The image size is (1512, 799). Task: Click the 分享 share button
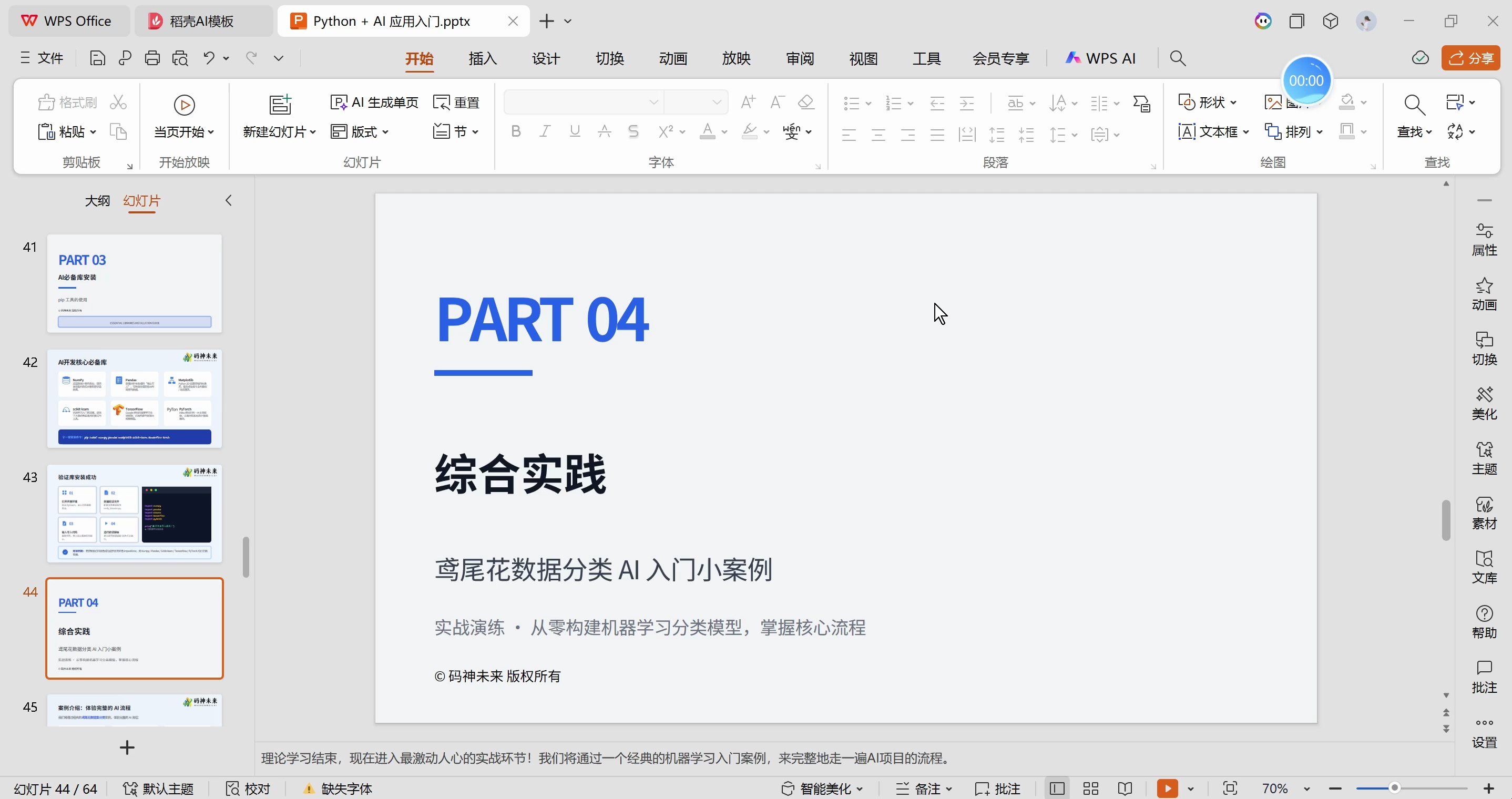(x=1471, y=58)
